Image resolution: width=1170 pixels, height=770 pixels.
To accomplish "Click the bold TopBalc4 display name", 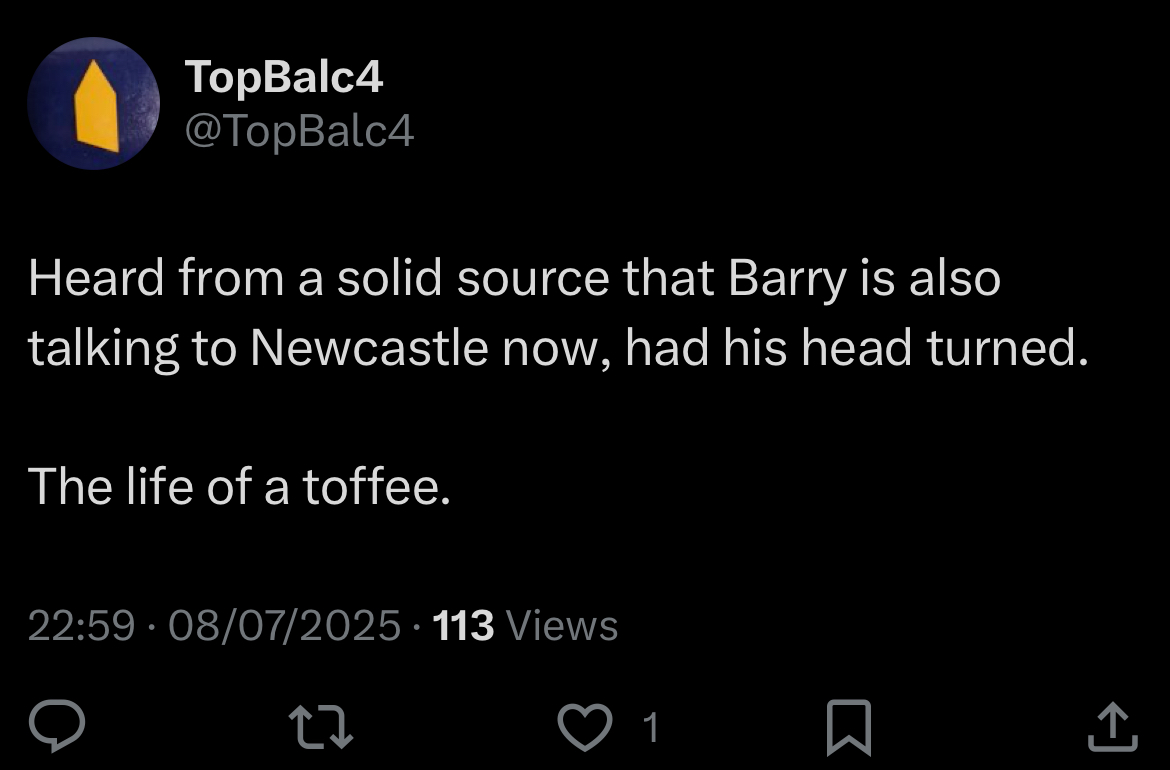I will [285, 79].
